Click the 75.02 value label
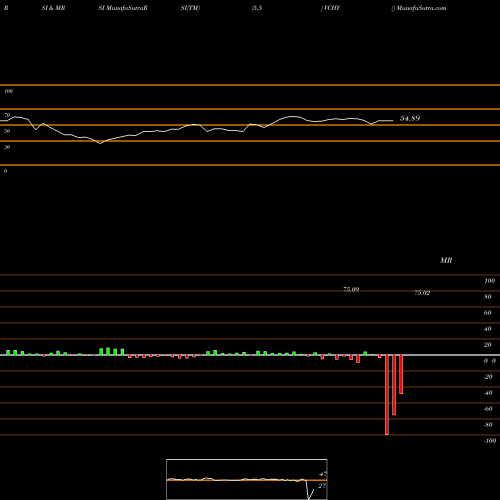This screenshot has height=500, width=500. pos(422,293)
